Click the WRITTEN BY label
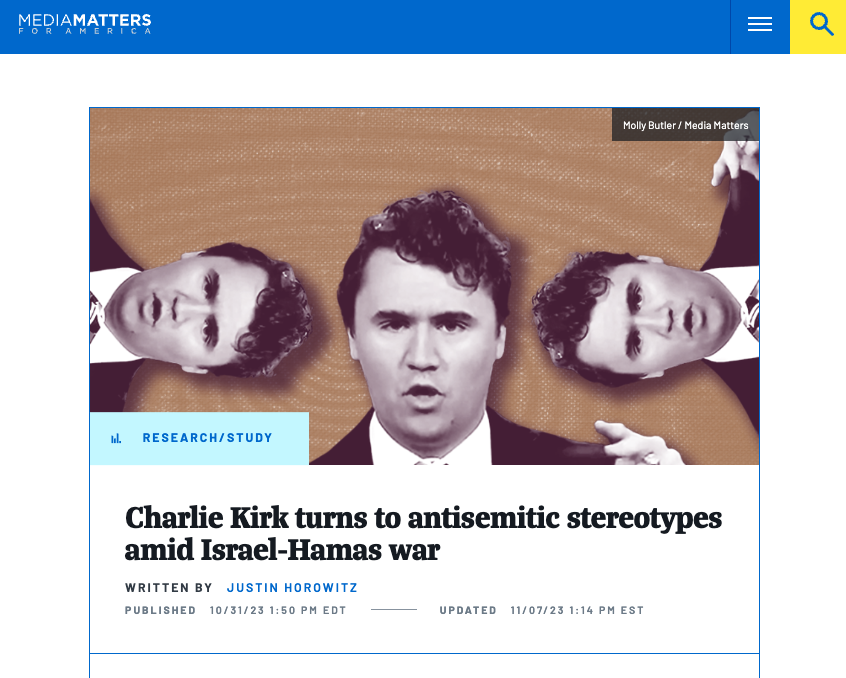Viewport: 846px width, 678px height. pyautogui.click(x=169, y=587)
